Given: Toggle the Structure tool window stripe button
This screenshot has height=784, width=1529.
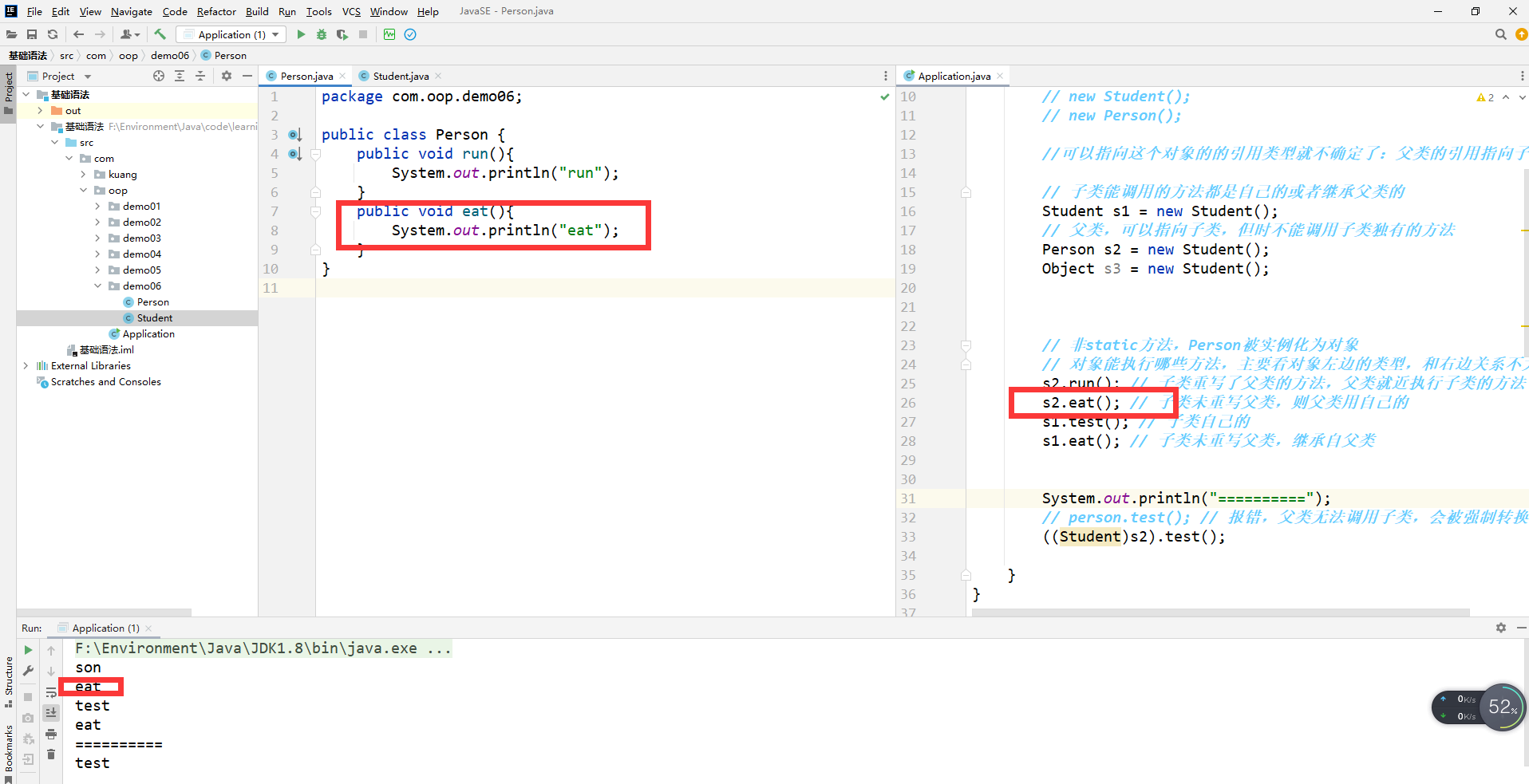Looking at the screenshot, I should point(8,682).
